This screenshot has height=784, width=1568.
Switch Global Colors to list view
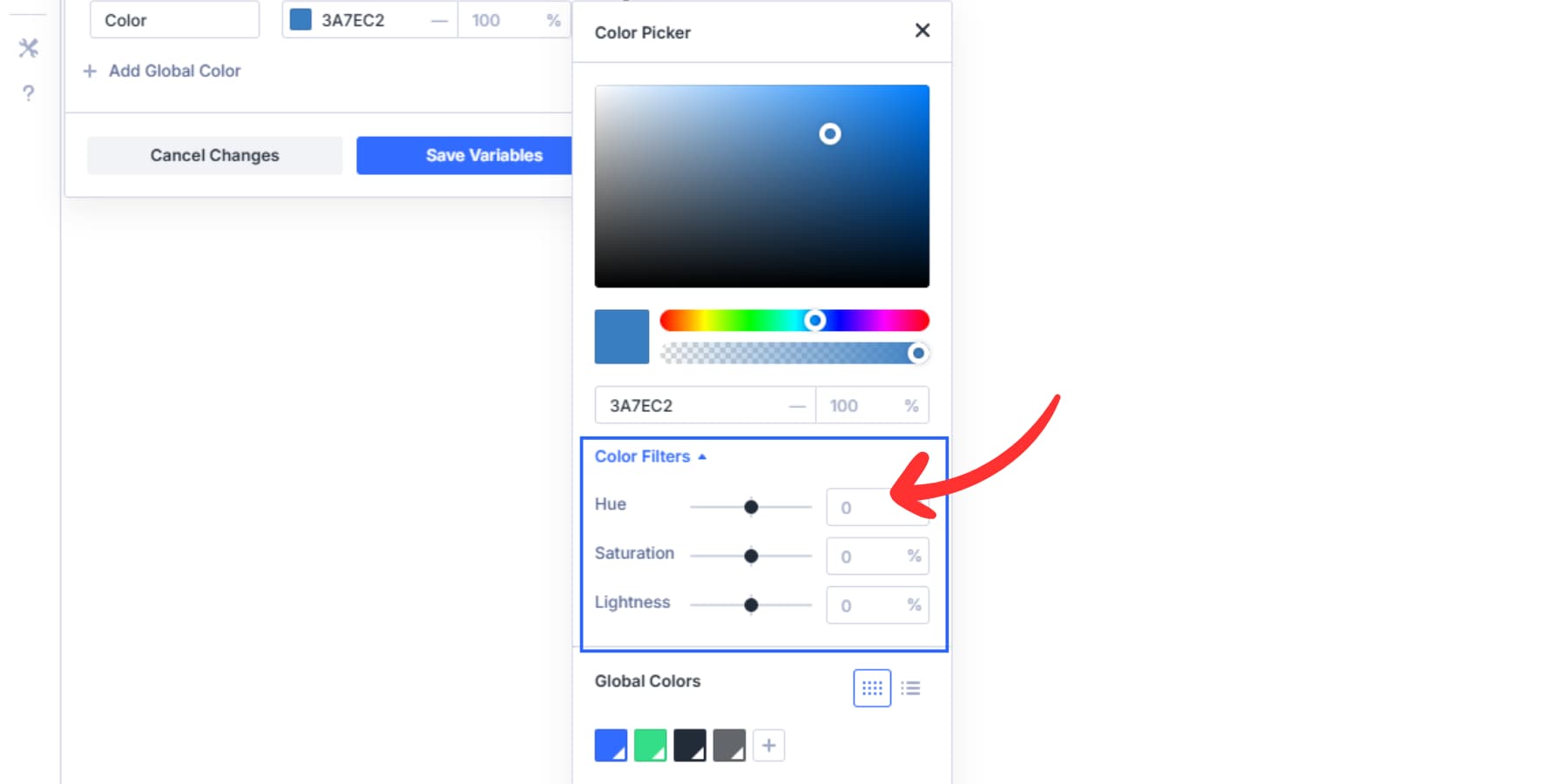click(911, 688)
